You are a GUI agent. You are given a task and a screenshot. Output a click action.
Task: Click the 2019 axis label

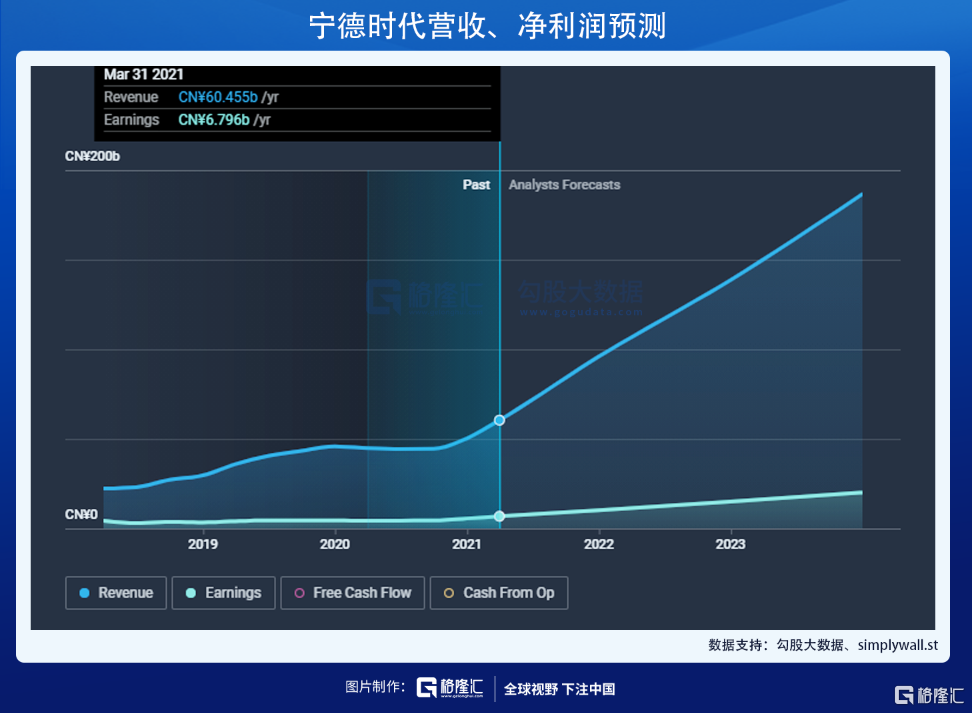[x=203, y=544]
